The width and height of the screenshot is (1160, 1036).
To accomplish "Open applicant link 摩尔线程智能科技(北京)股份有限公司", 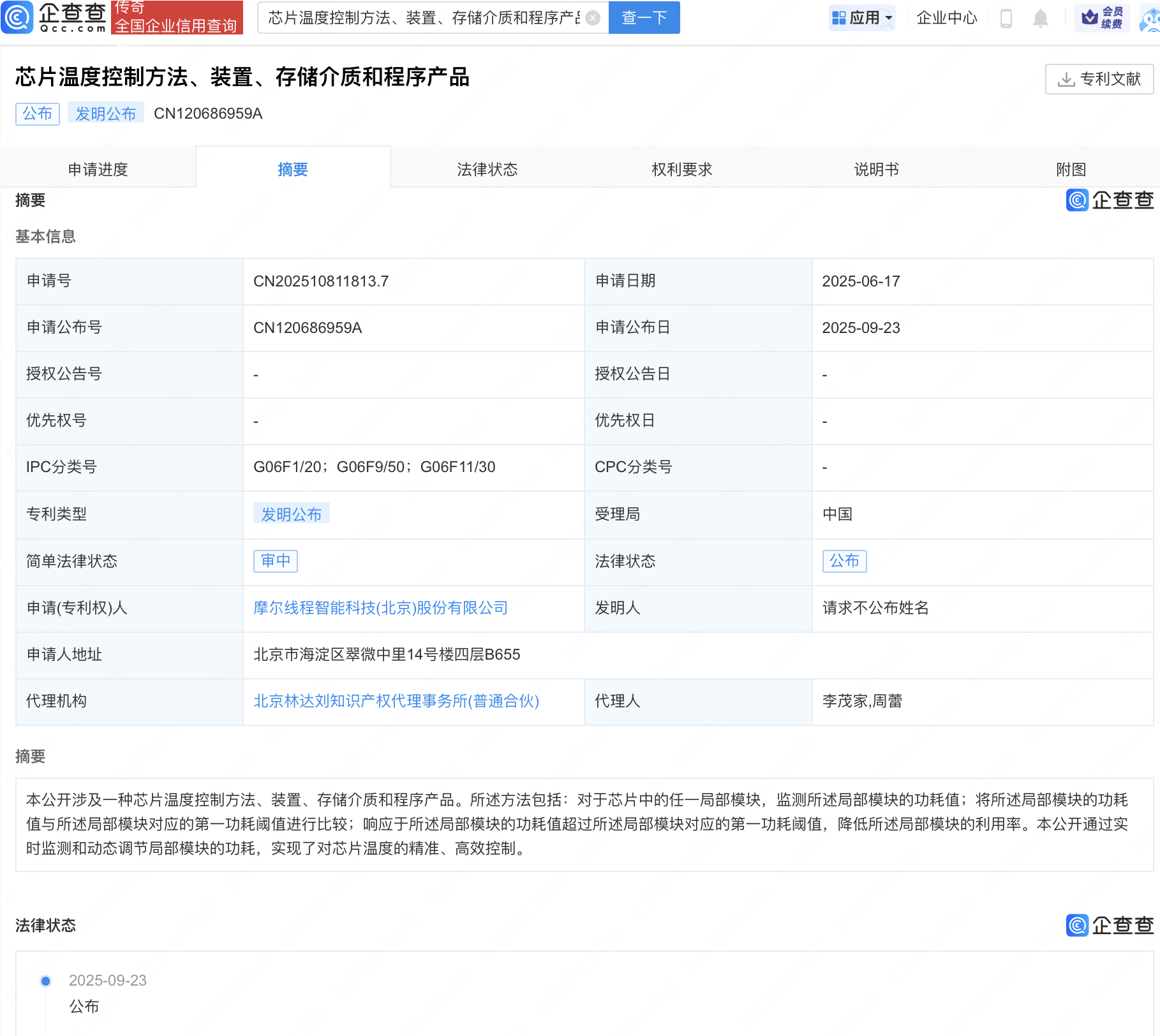I will click(380, 608).
